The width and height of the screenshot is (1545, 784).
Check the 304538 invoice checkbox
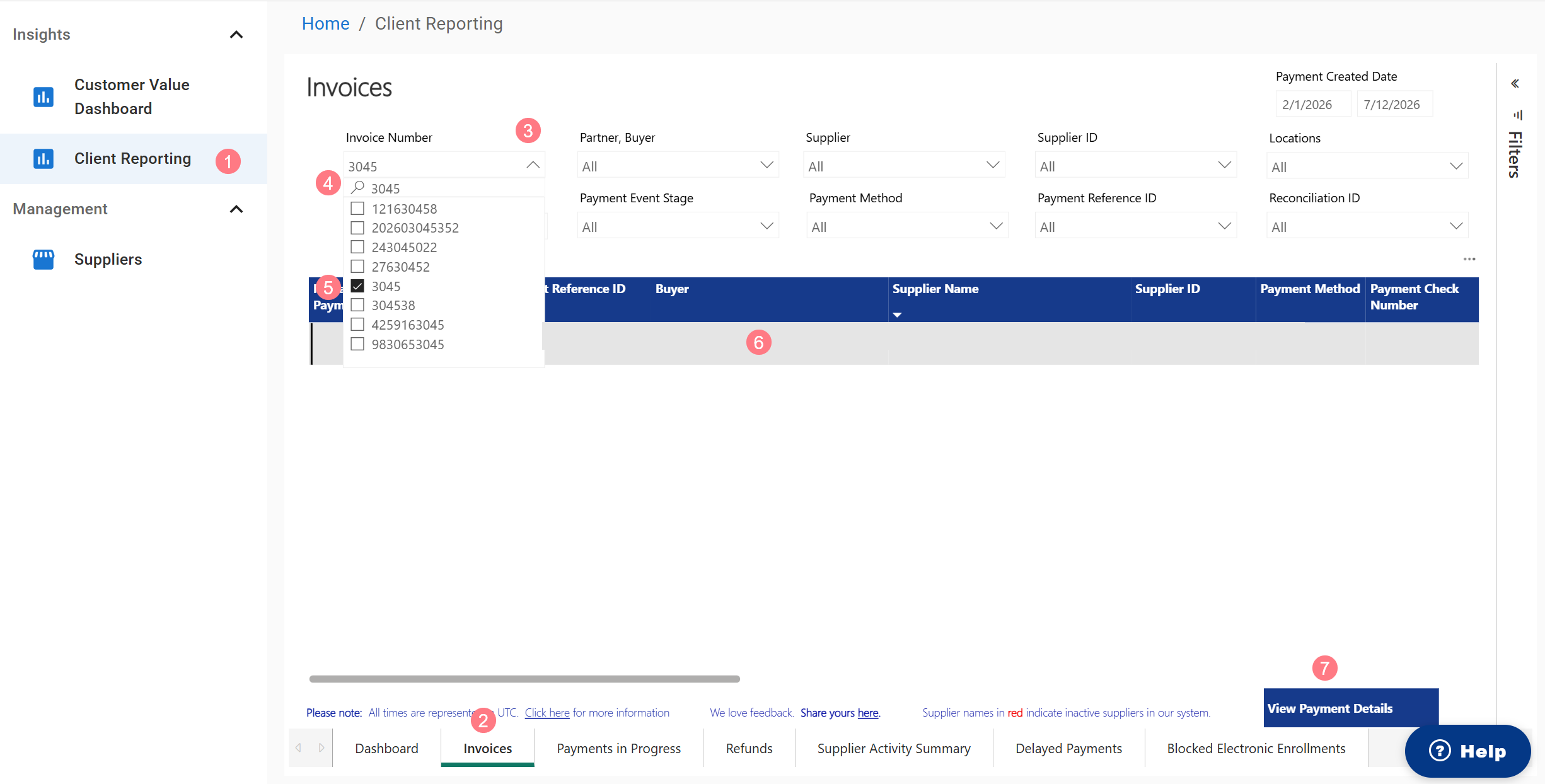tap(357, 306)
